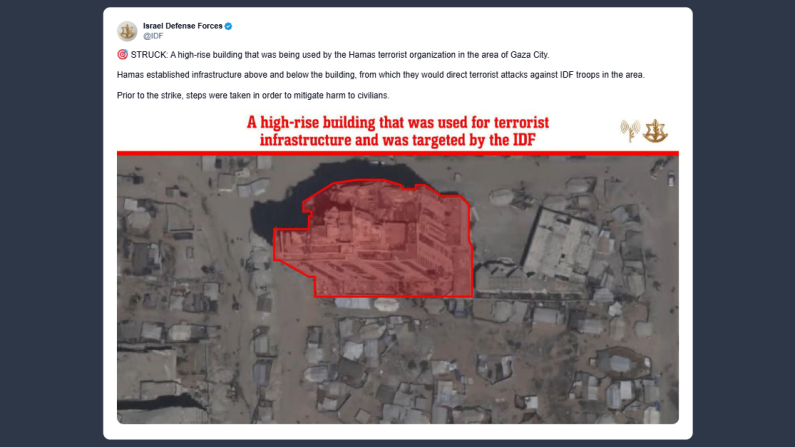Select the red-highlighted high-rise building
This screenshot has height=447, width=795.
(x=375, y=240)
